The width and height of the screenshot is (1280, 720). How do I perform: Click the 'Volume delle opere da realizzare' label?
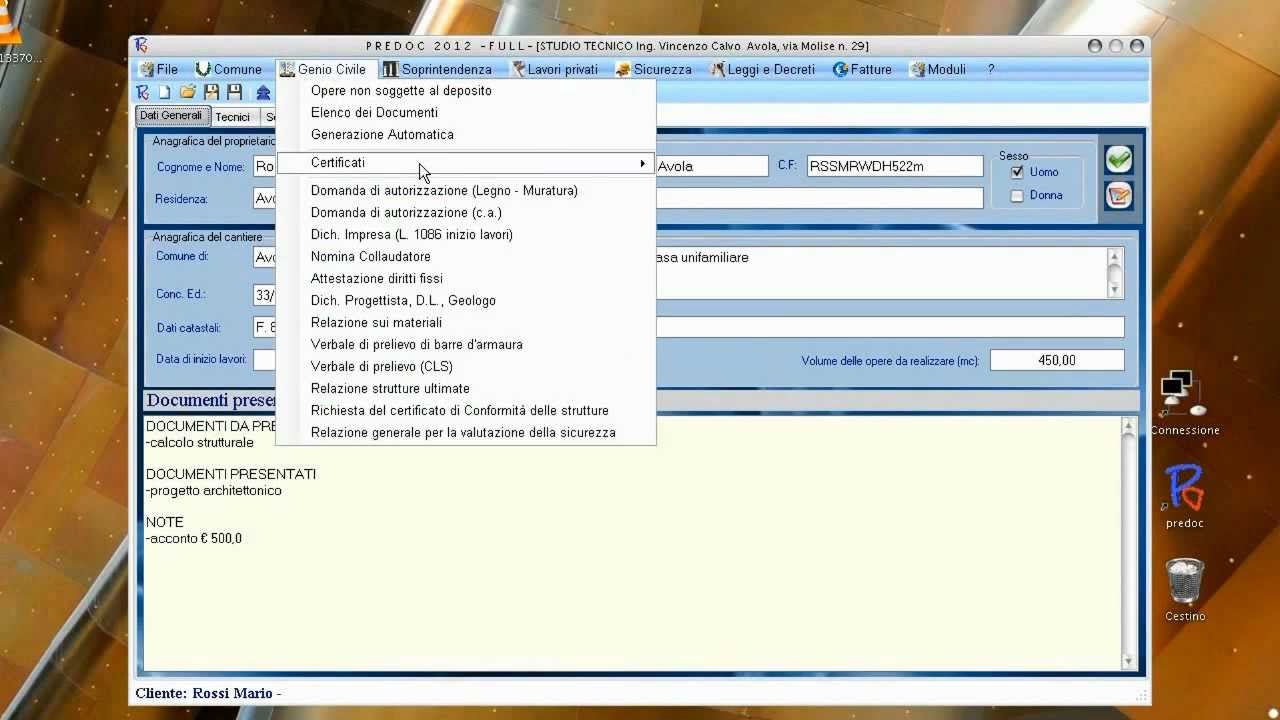[890, 361]
